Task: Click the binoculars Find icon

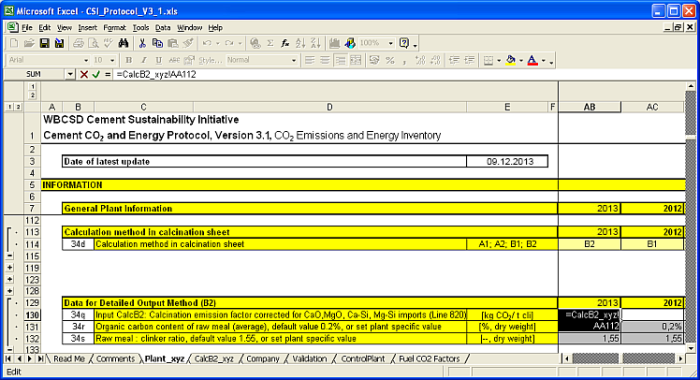Action: coord(123,43)
